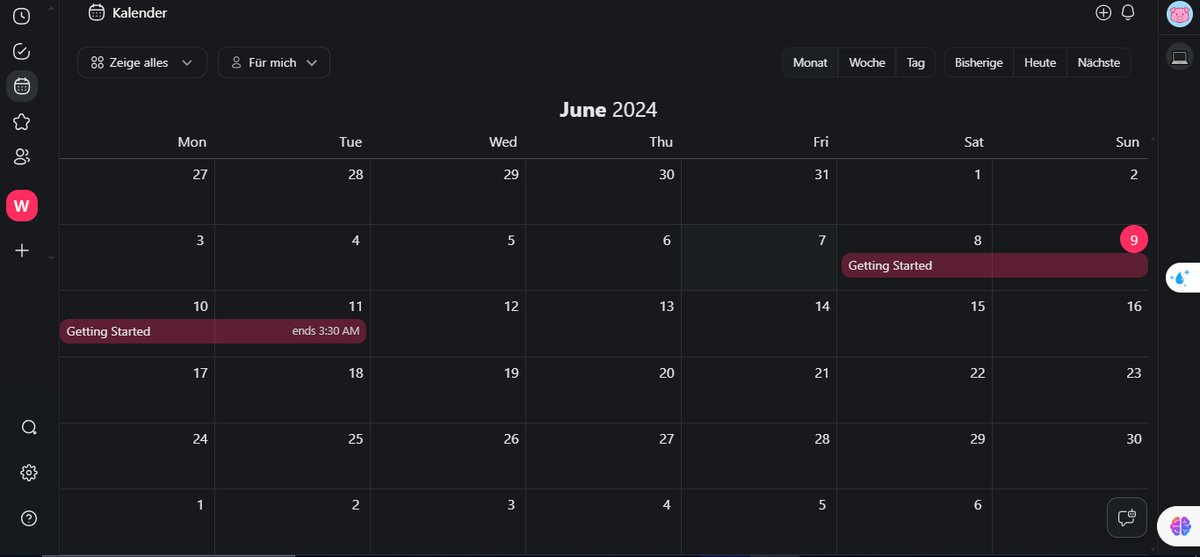Image resolution: width=1200 pixels, height=557 pixels.
Task: Click the Thu weekday header
Action: click(661, 142)
